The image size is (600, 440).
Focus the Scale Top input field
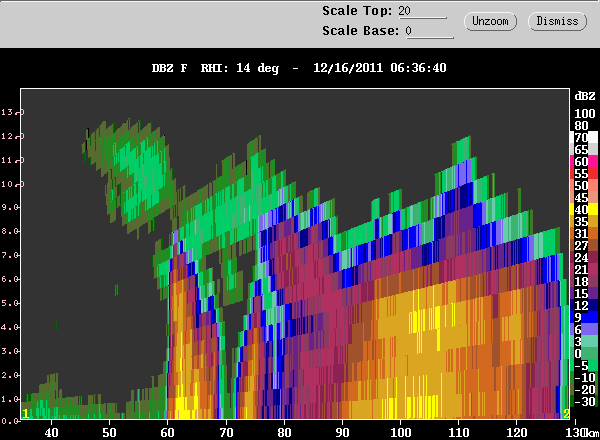click(422, 11)
